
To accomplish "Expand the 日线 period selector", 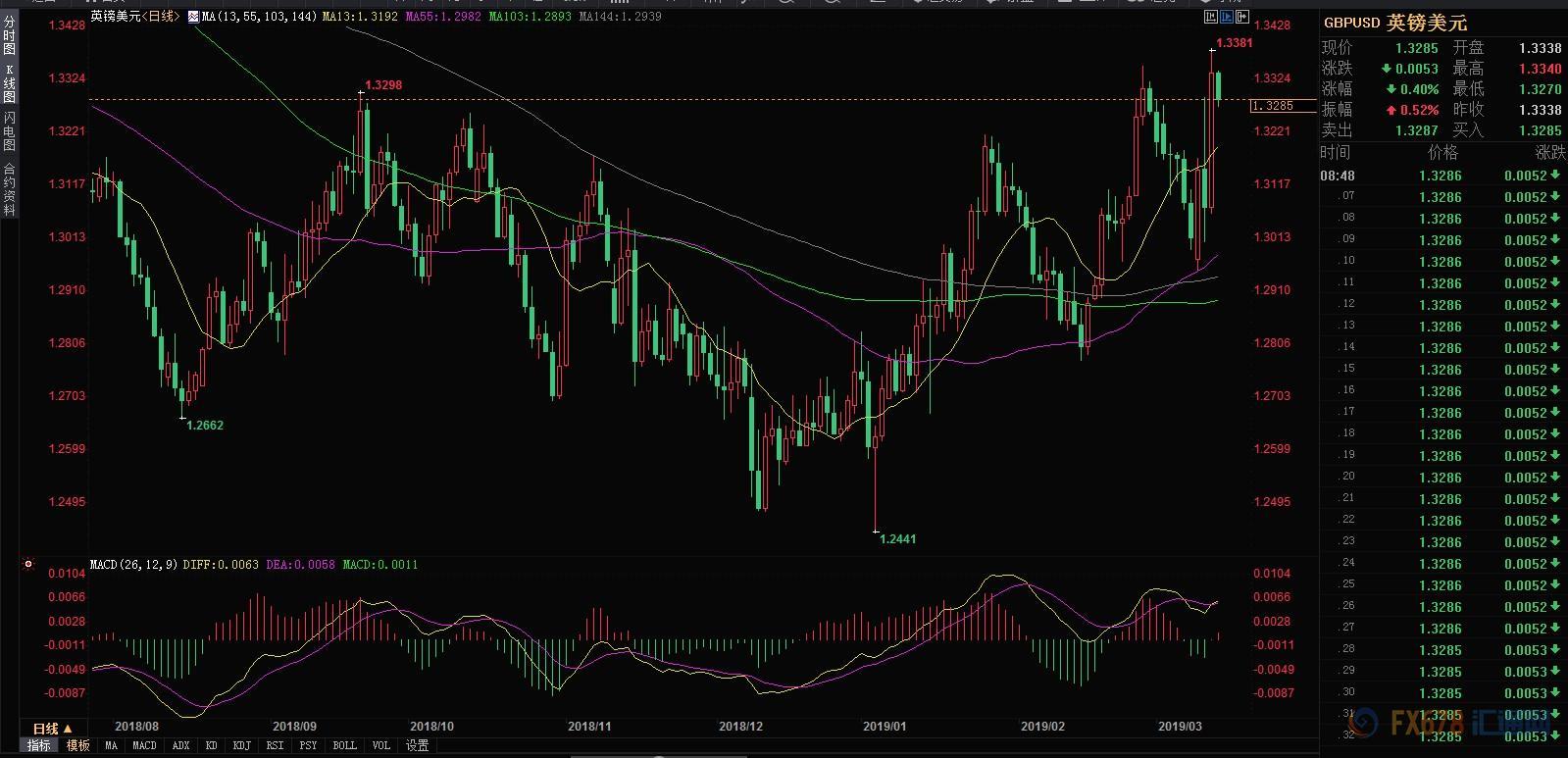I will coord(53,729).
